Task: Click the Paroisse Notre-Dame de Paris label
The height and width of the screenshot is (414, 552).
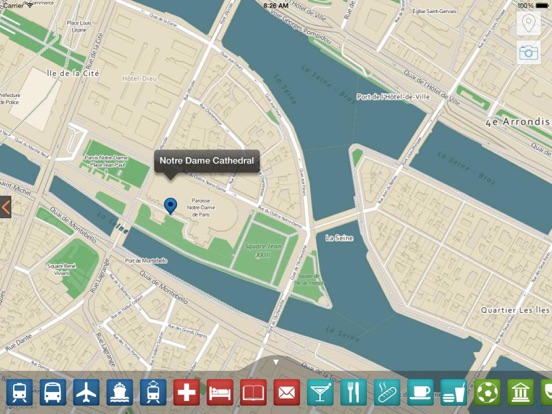Action: click(x=201, y=207)
